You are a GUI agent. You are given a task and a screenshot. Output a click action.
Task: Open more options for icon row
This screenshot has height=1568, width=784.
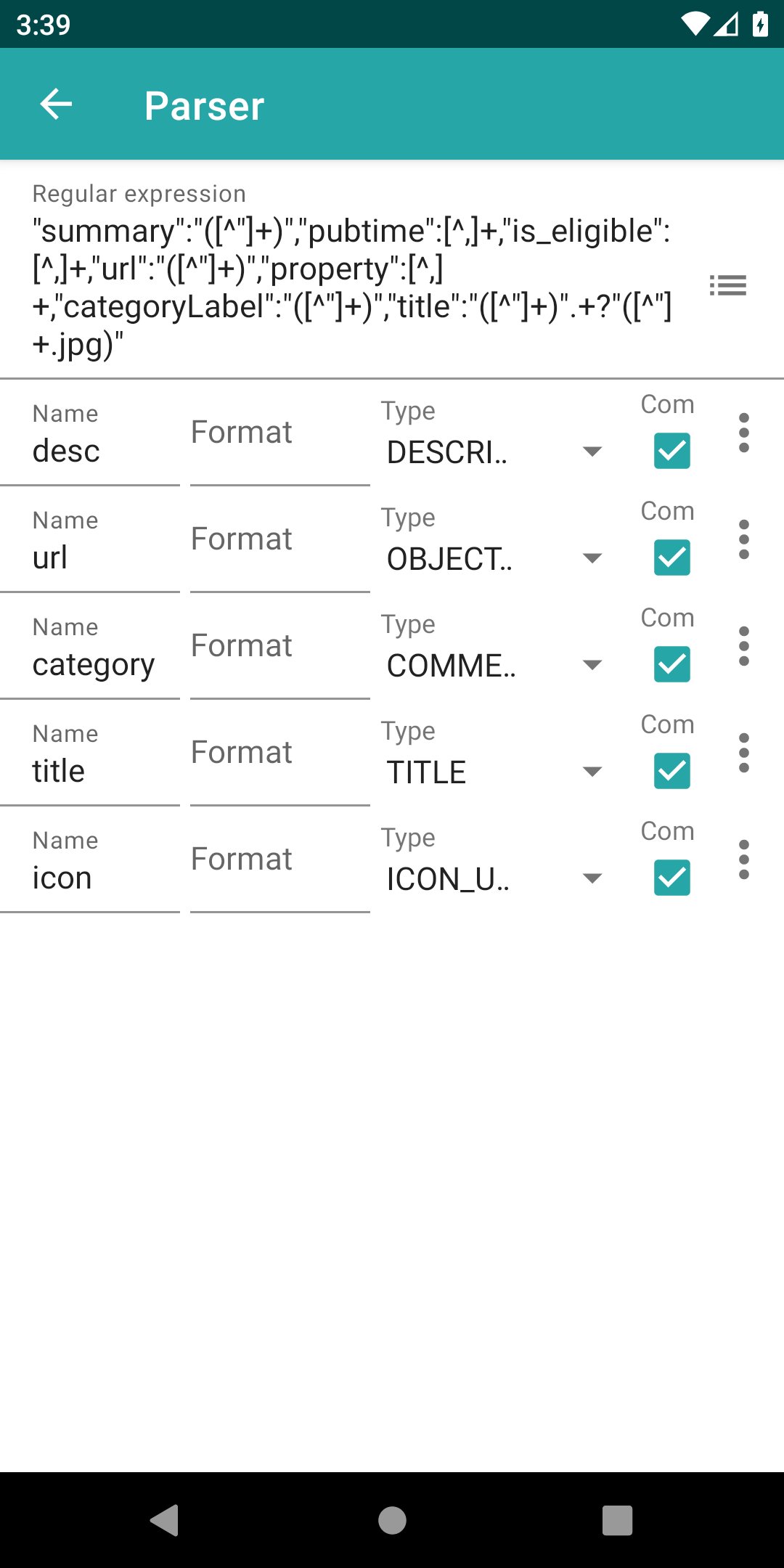743,860
